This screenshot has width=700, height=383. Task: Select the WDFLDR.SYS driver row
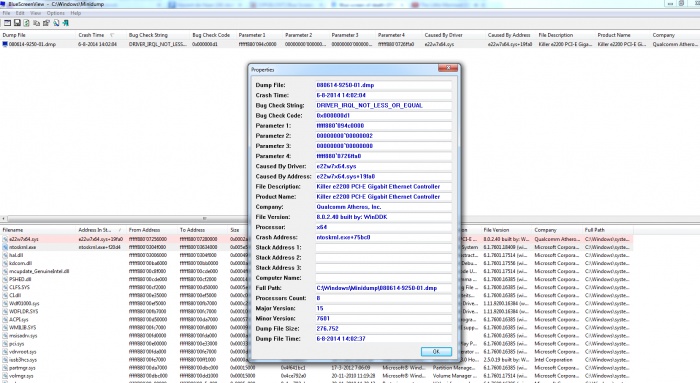pos(24,312)
